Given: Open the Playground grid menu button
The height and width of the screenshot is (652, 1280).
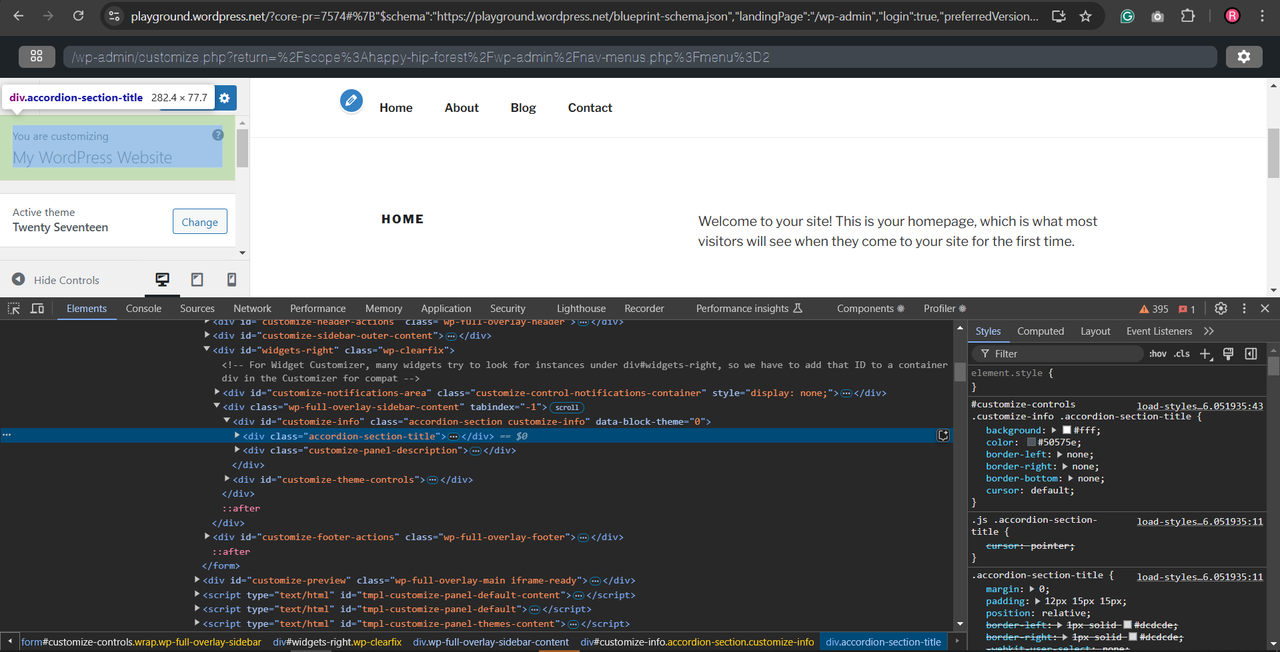Looking at the screenshot, I should (36, 57).
